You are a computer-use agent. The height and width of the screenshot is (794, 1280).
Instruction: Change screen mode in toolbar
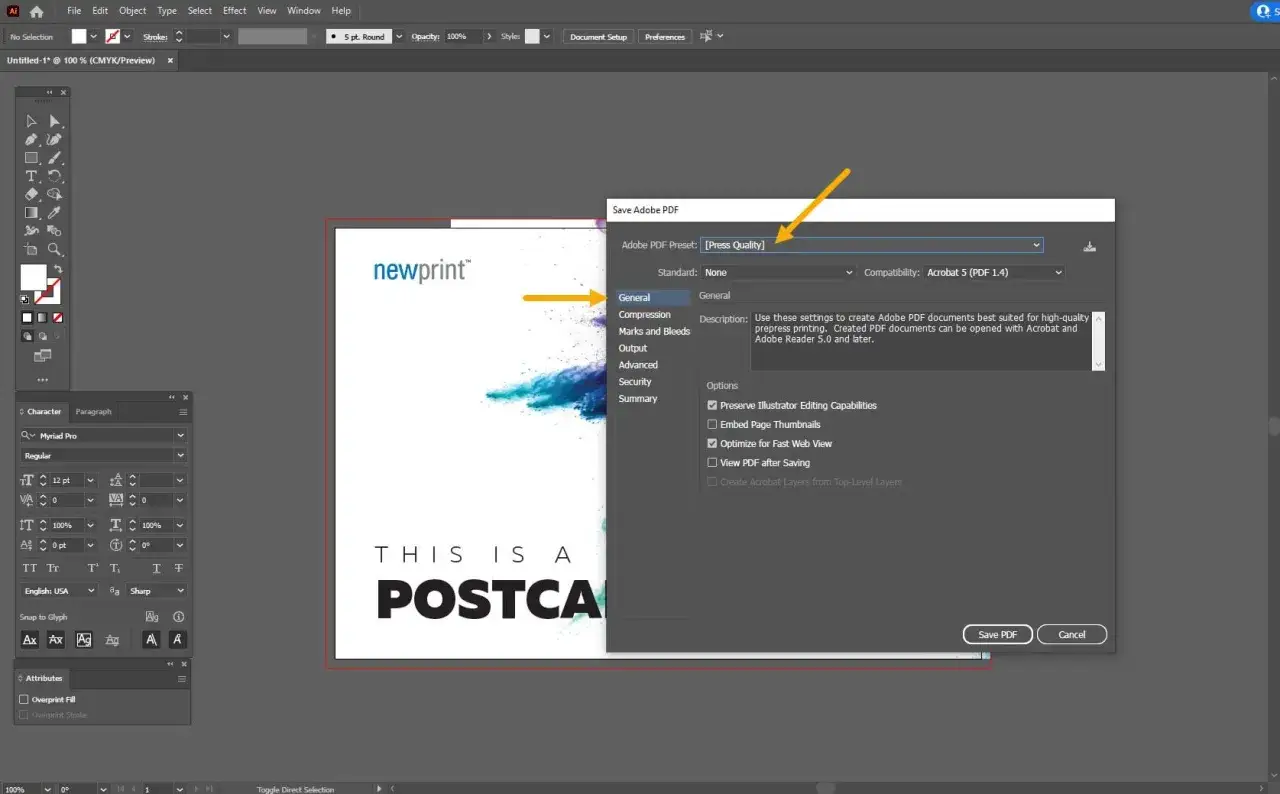coord(42,356)
